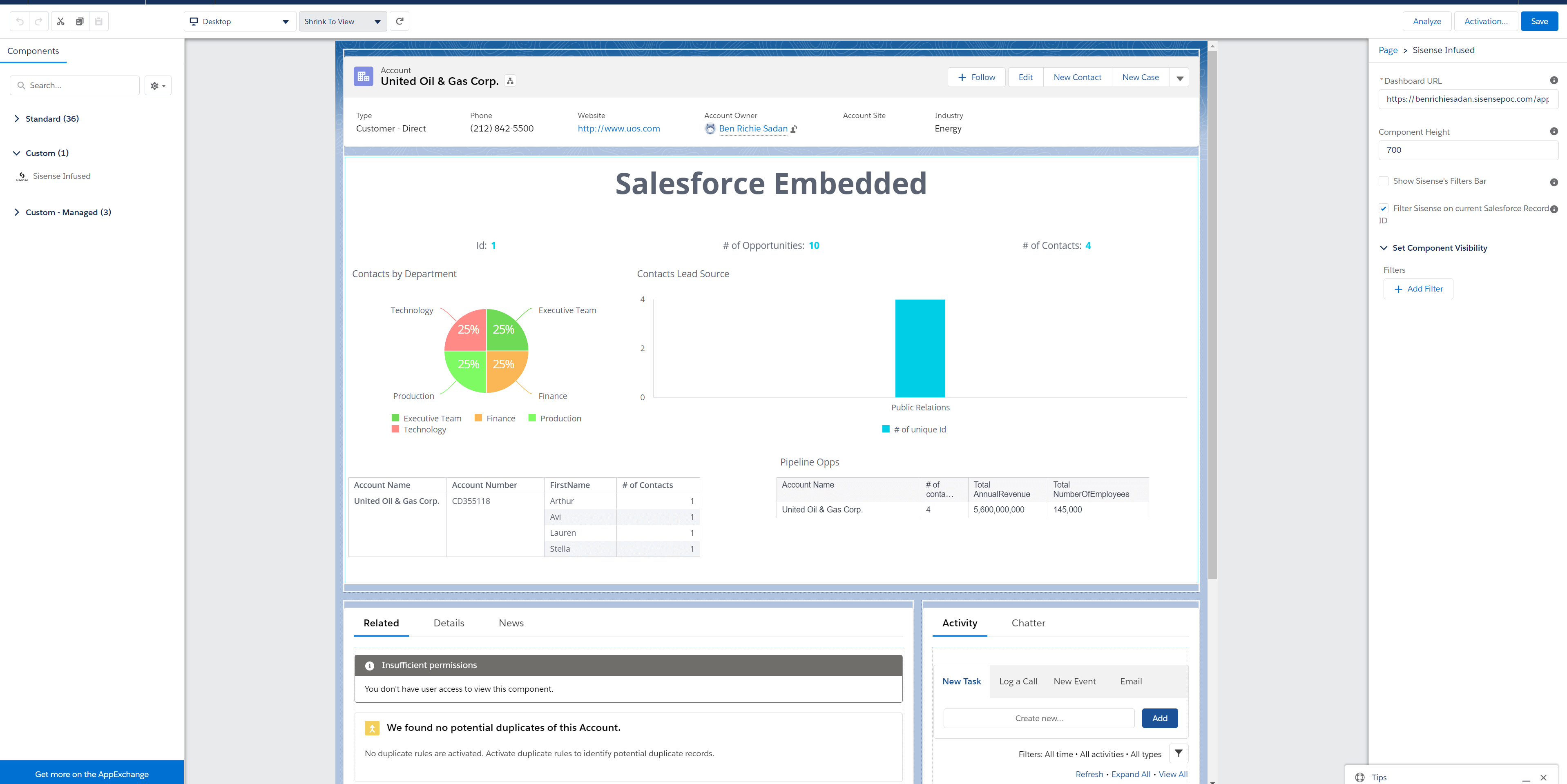Click the change owner icon
This screenshot has height=784, width=1567.
(x=794, y=129)
